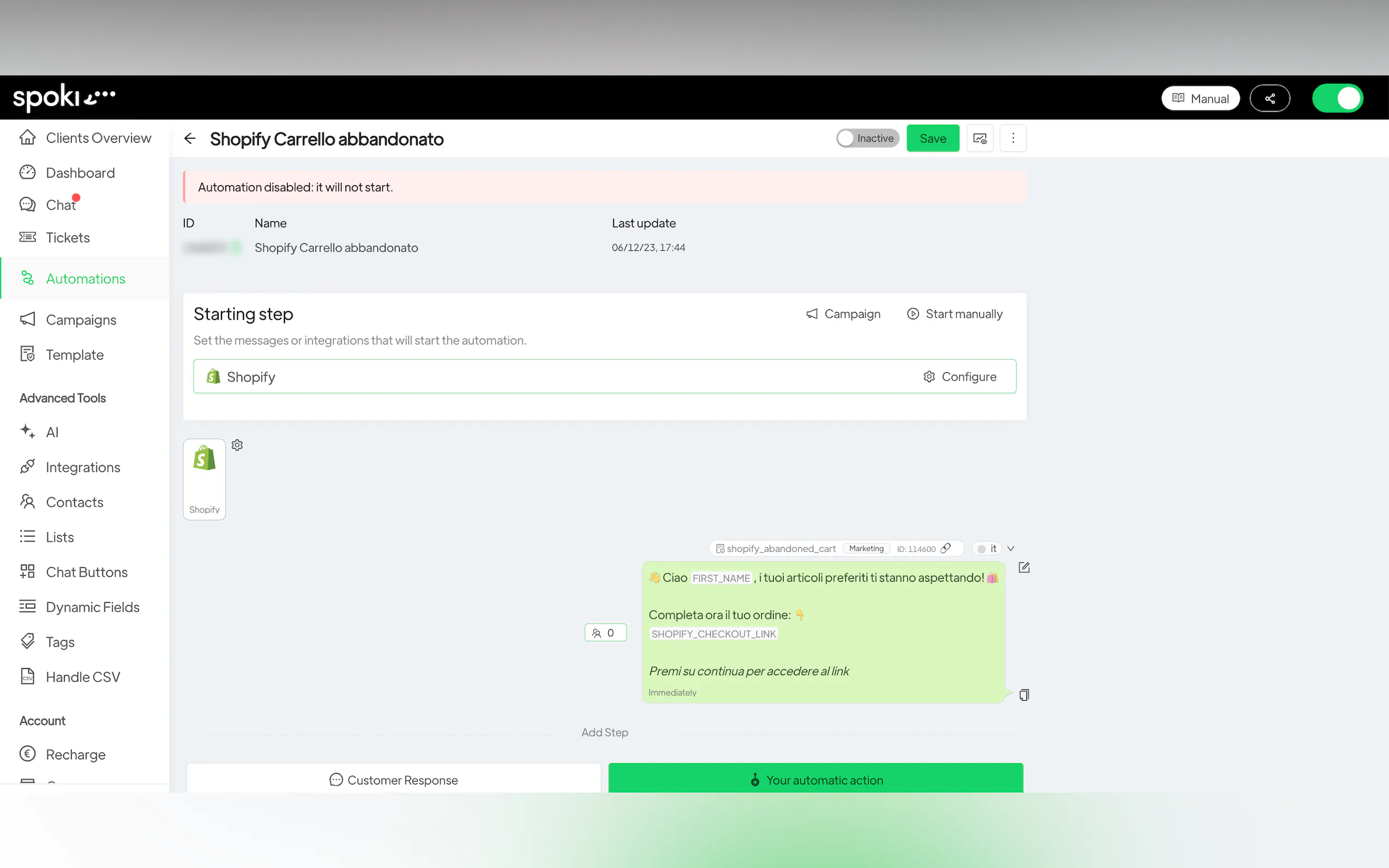Open Campaigns in the sidebar

coord(81,320)
